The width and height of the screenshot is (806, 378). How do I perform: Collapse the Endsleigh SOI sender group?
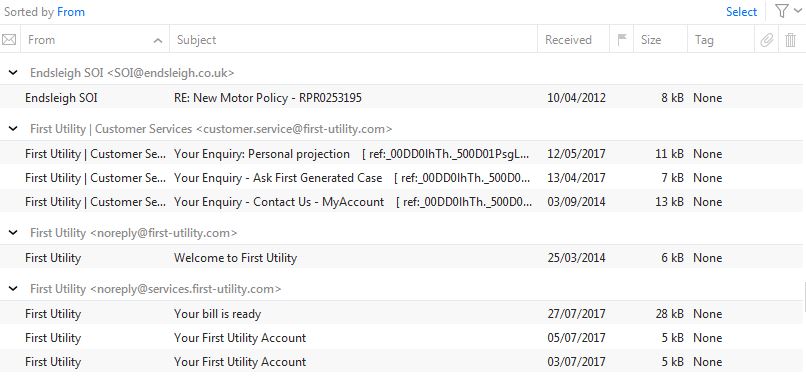13,73
